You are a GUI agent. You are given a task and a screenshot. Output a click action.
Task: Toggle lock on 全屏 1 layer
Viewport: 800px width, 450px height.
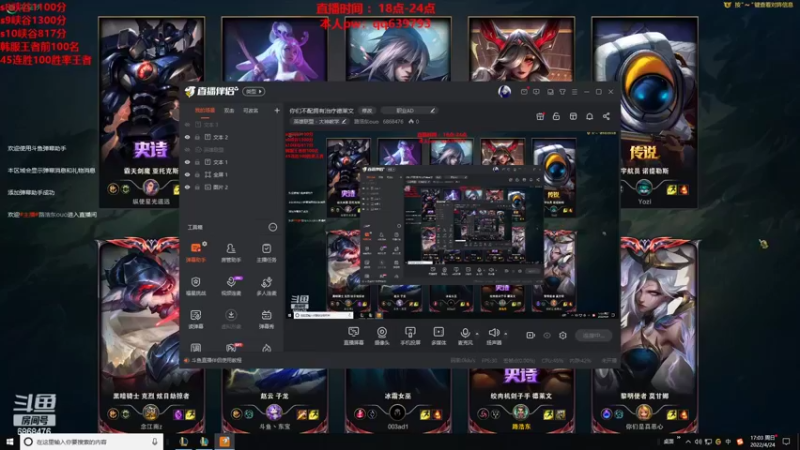point(197,174)
